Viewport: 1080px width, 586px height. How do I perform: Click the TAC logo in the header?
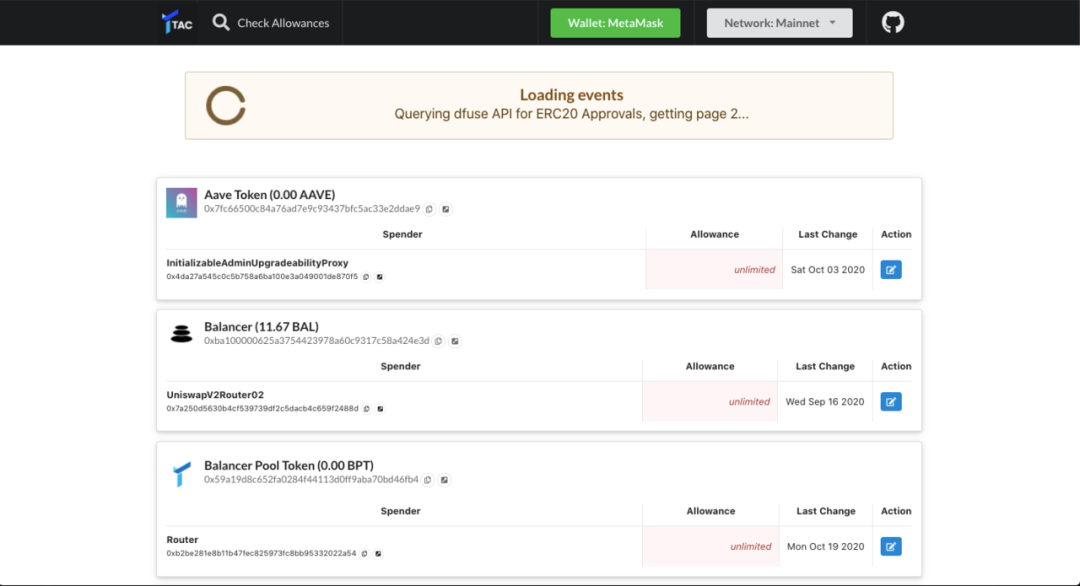pyautogui.click(x=177, y=22)
